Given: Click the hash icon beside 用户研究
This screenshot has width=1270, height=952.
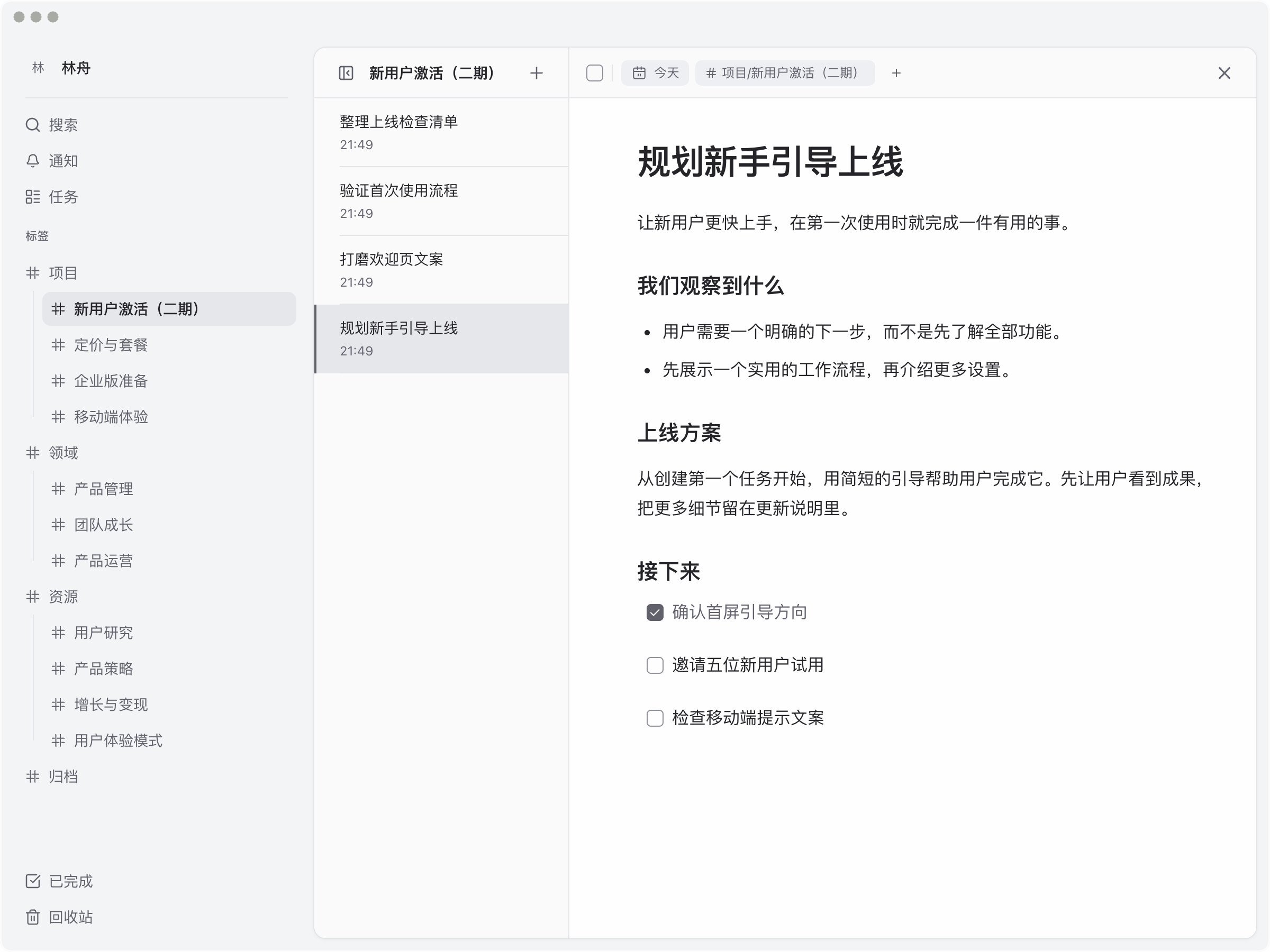Looking at the screenshot, I should [58, 633].
